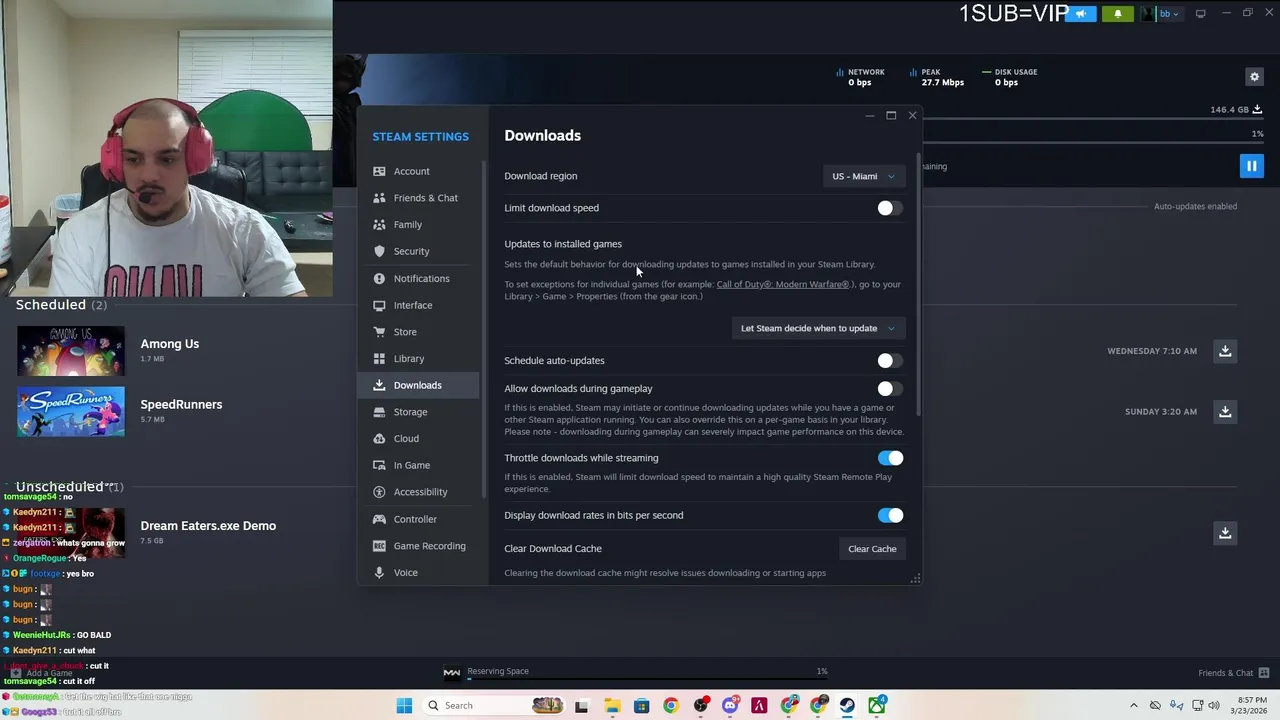Show hidden system tray icons
The width and height of the screenshot is (1280, 720).
point(1133,705)
